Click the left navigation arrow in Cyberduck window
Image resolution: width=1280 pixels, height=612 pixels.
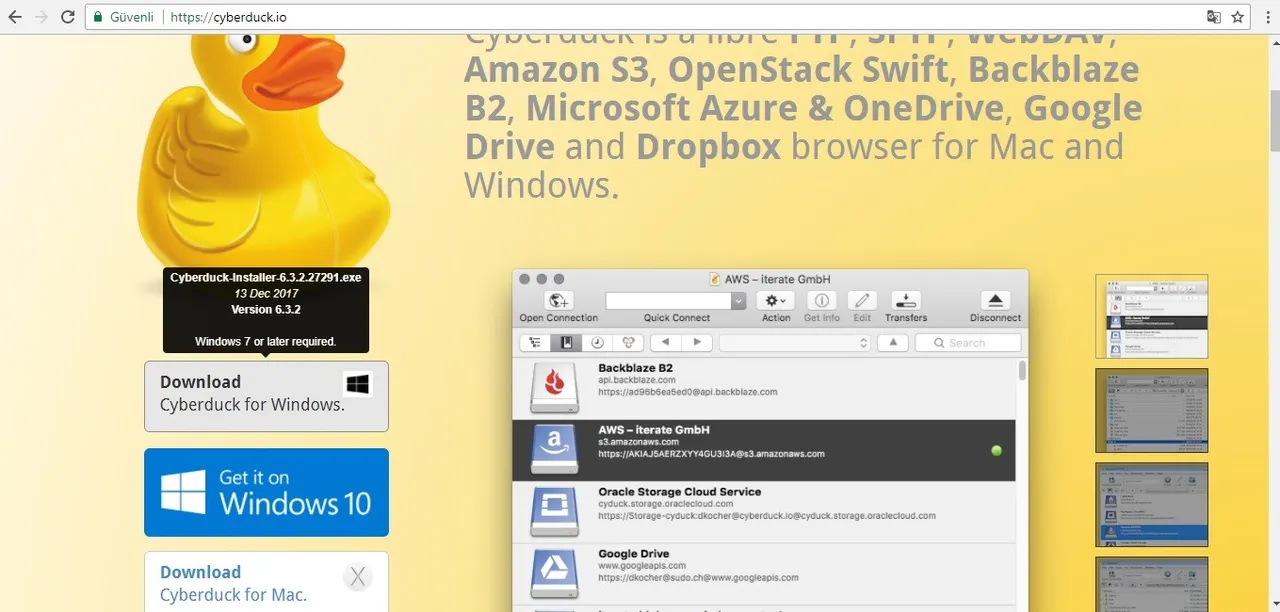click(x=666, y=342)
